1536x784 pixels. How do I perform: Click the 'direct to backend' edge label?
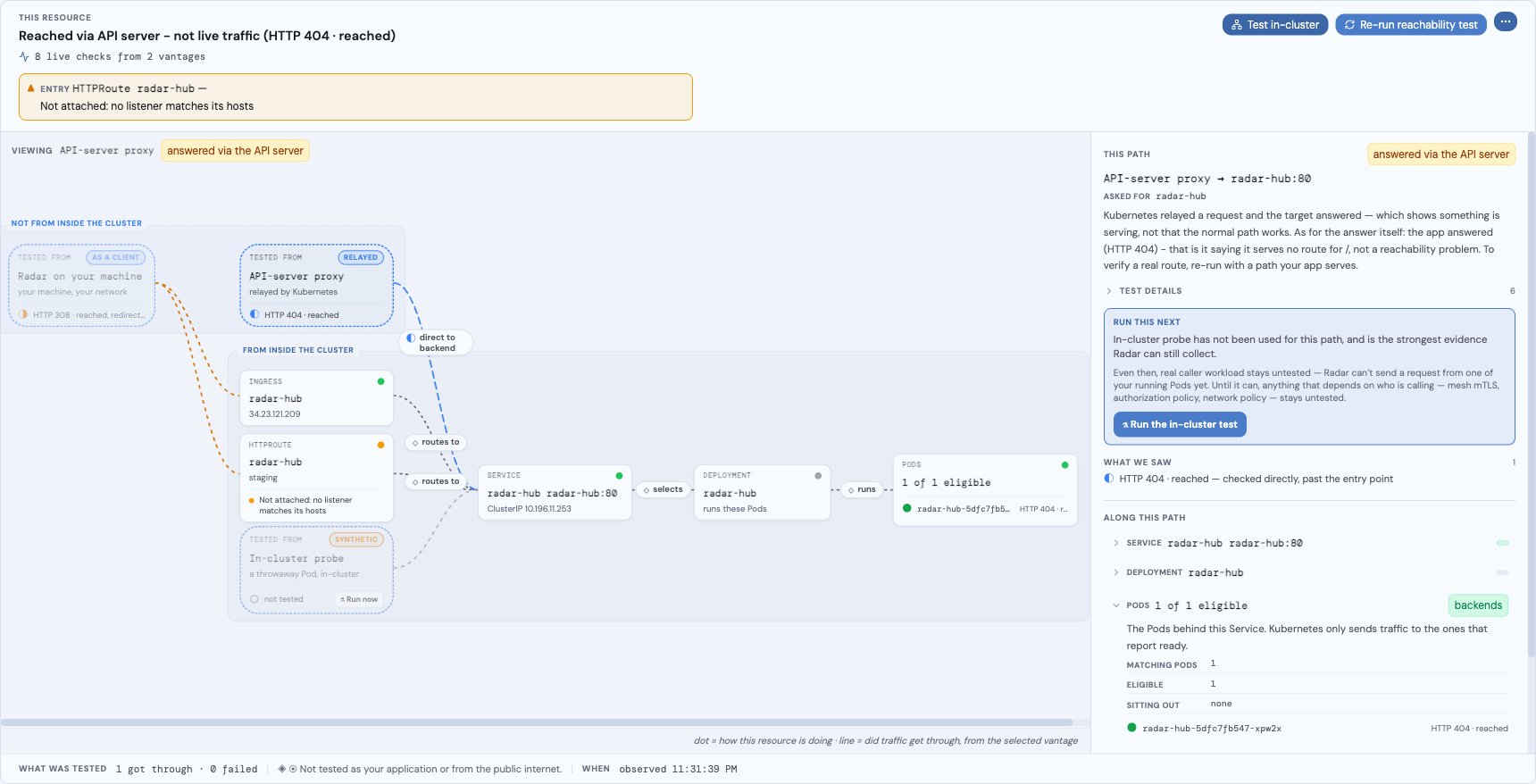tap(436, 343)
